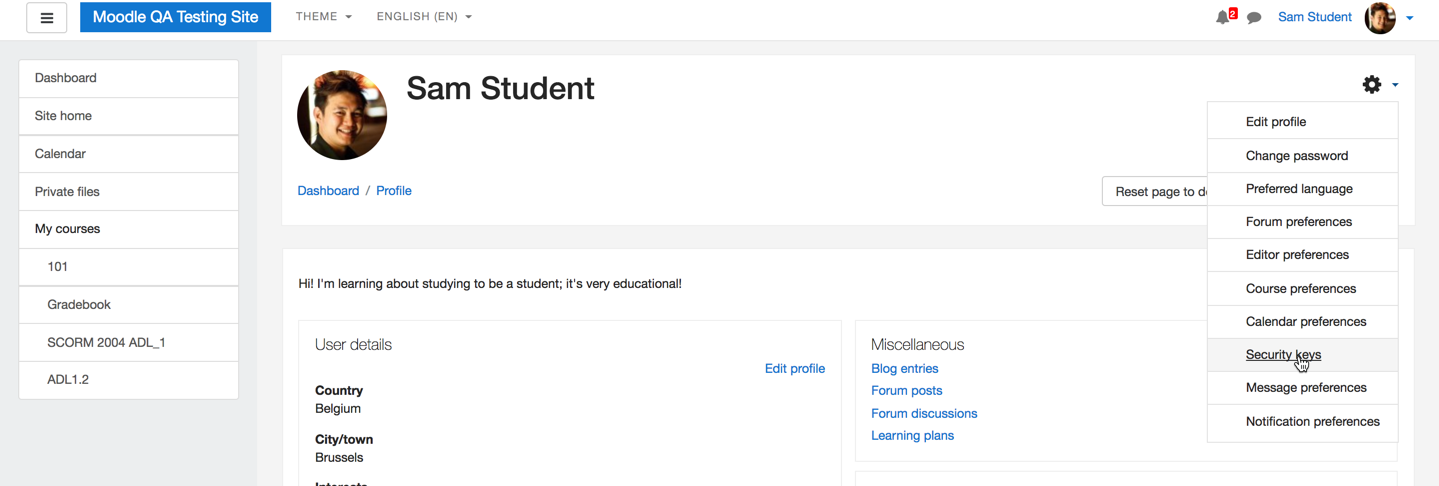
Task: Toggle the hamburger side panel button
Action: 46,17
